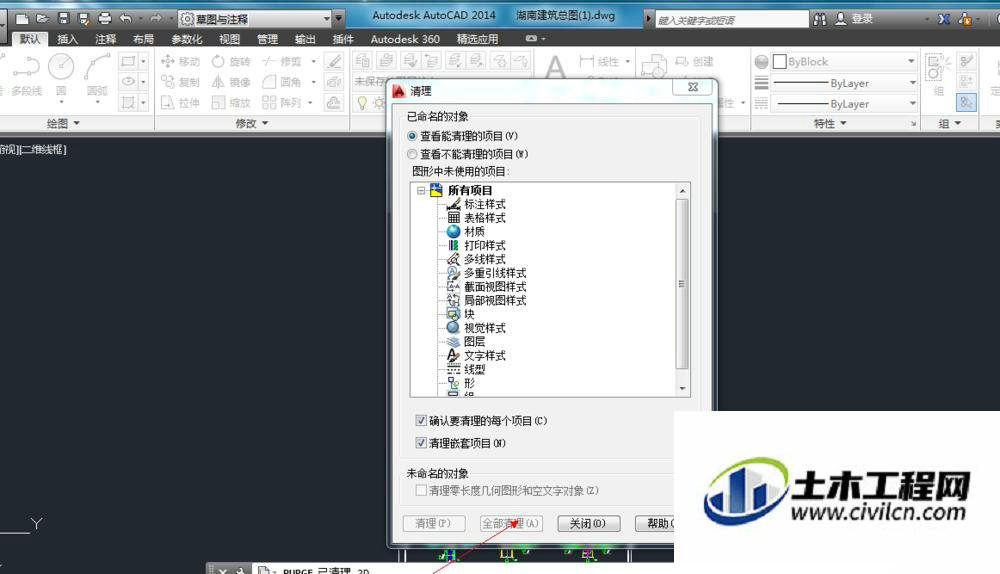Expand the 修改 panel

click(252, 123)
